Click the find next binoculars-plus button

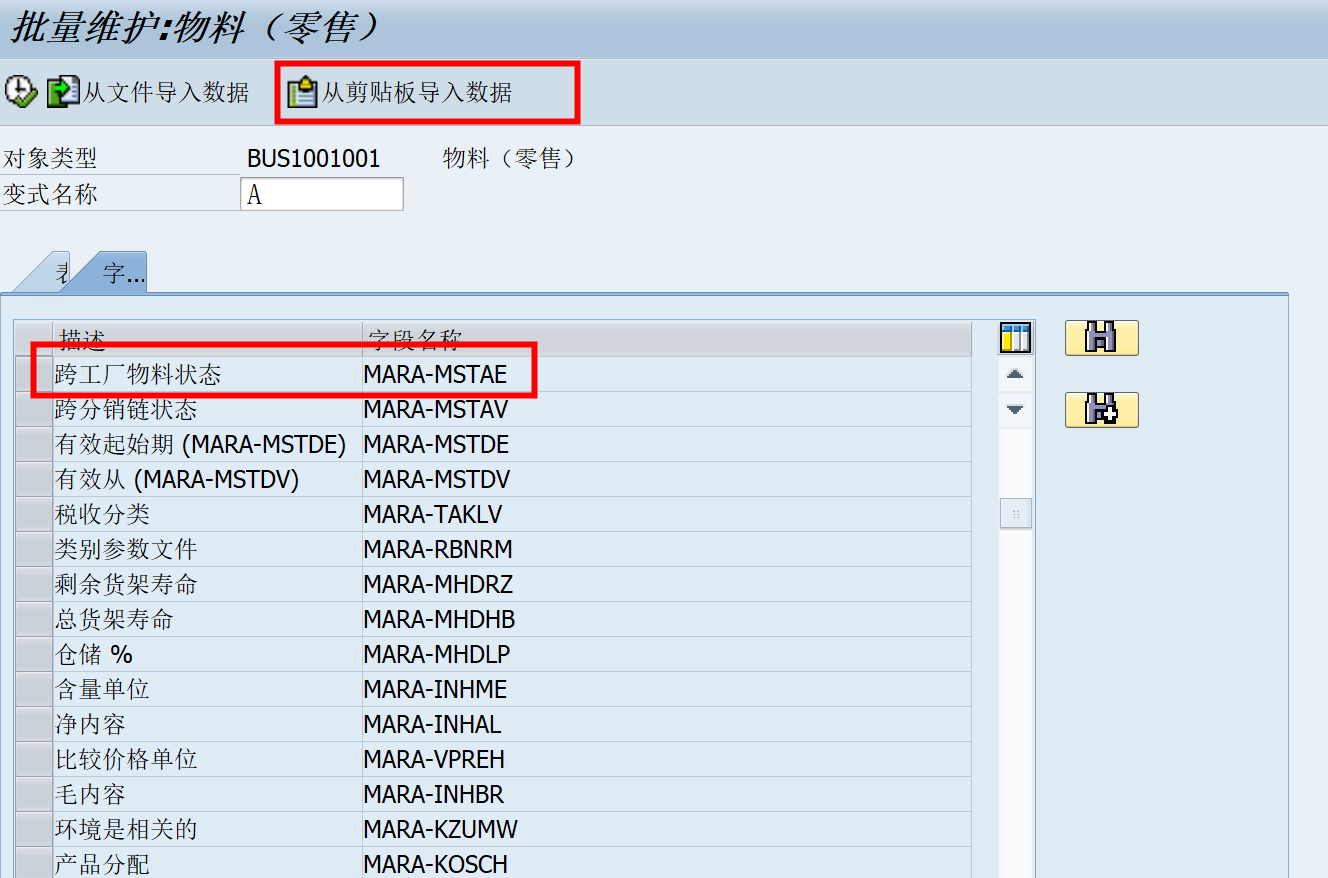1101,410
